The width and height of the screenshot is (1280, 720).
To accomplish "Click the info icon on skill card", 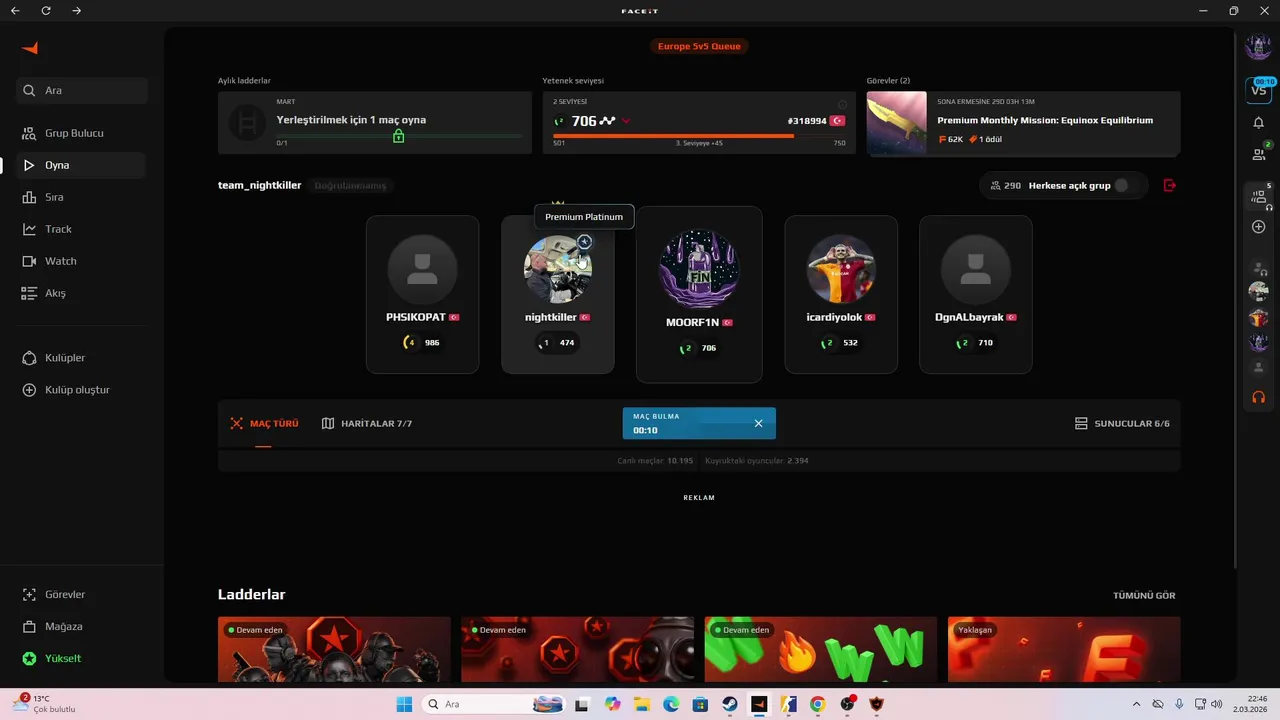I will 842,104.
